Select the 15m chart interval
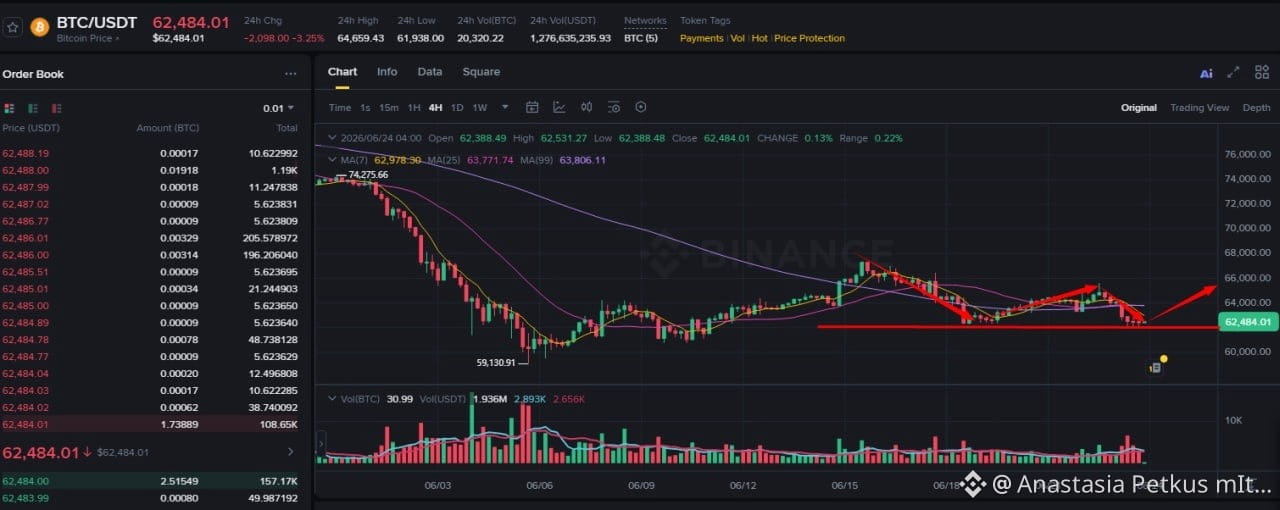The width and height of the screenshot is (1280, 510). (x=389, y=108)
